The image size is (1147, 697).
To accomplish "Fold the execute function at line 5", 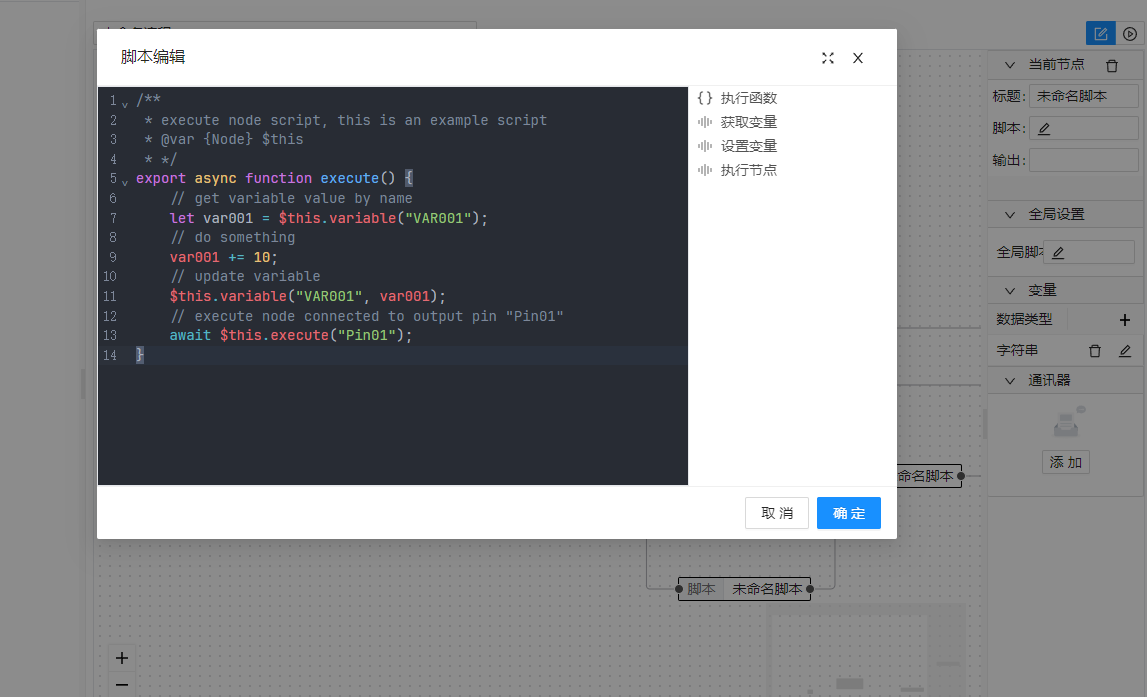I will pos(125,180).
